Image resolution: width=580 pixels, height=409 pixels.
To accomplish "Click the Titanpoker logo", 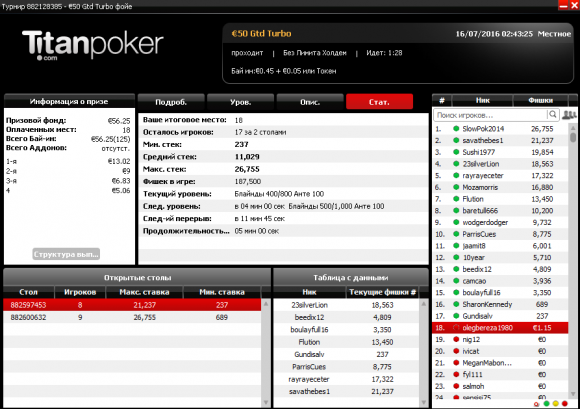I will (92, 45).
